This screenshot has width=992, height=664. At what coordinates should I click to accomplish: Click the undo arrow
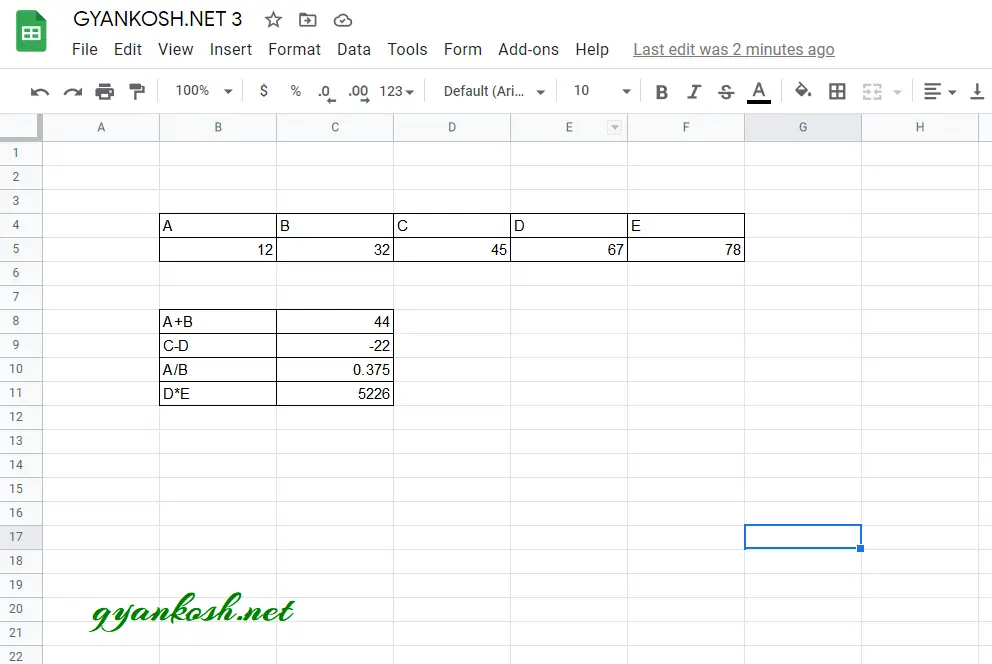(40, 92)
